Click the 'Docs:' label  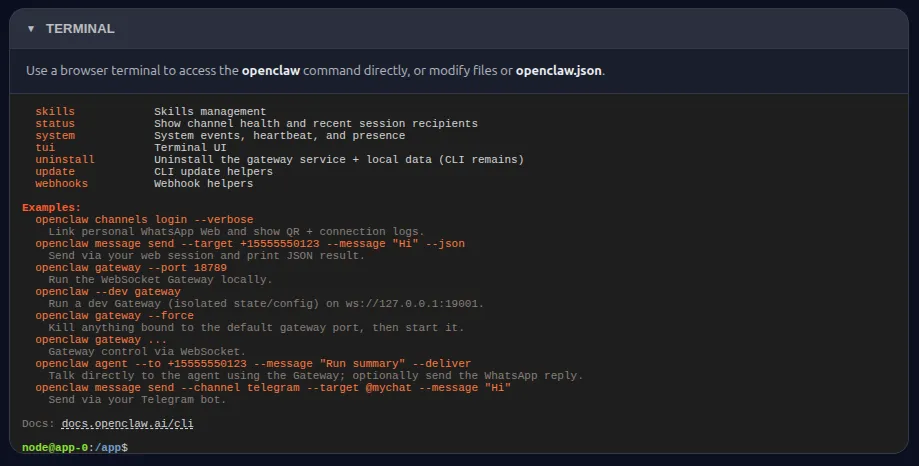[39, 424]
